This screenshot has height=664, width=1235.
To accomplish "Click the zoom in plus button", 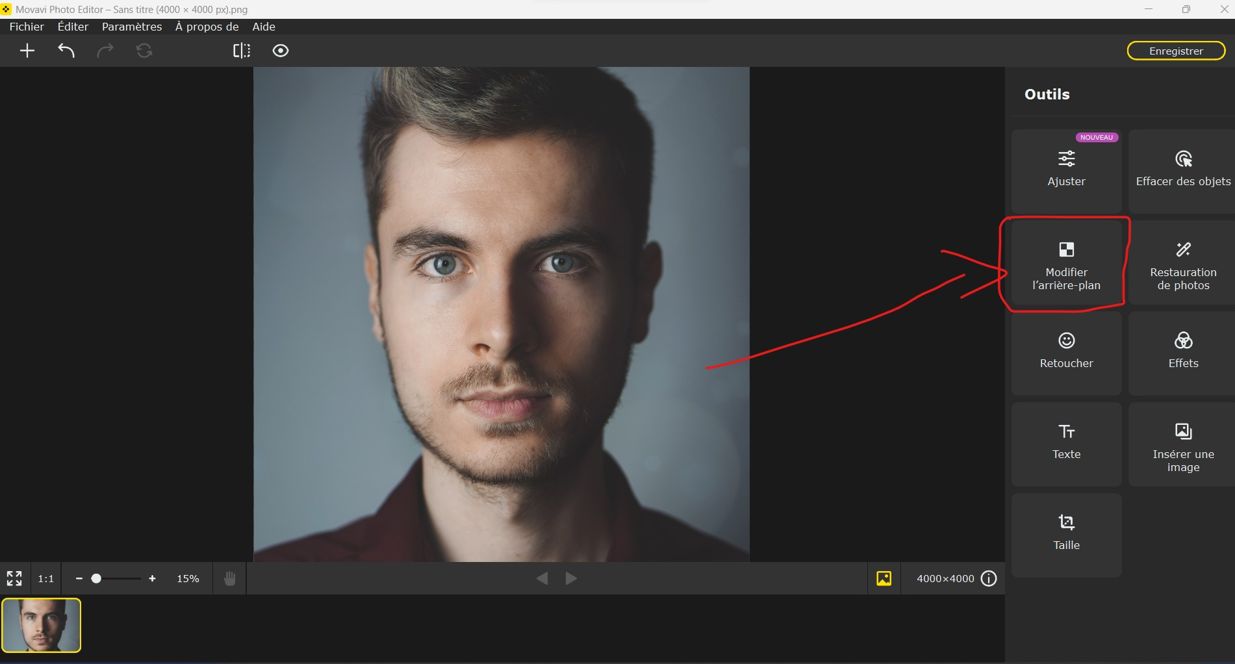I will coord(152,578).
